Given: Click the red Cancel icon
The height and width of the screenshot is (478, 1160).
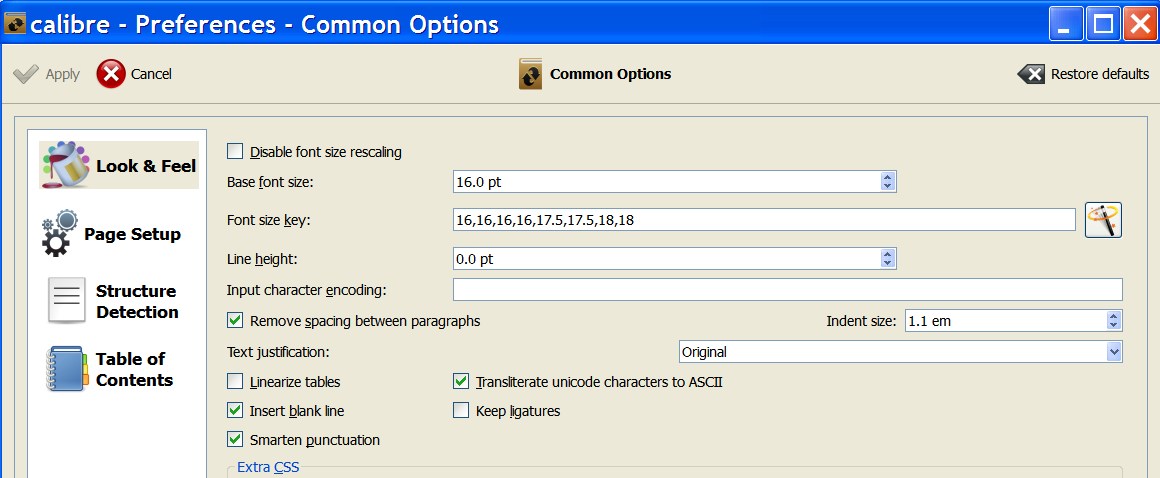Looking at the screenshot, I should coord(111,74).
